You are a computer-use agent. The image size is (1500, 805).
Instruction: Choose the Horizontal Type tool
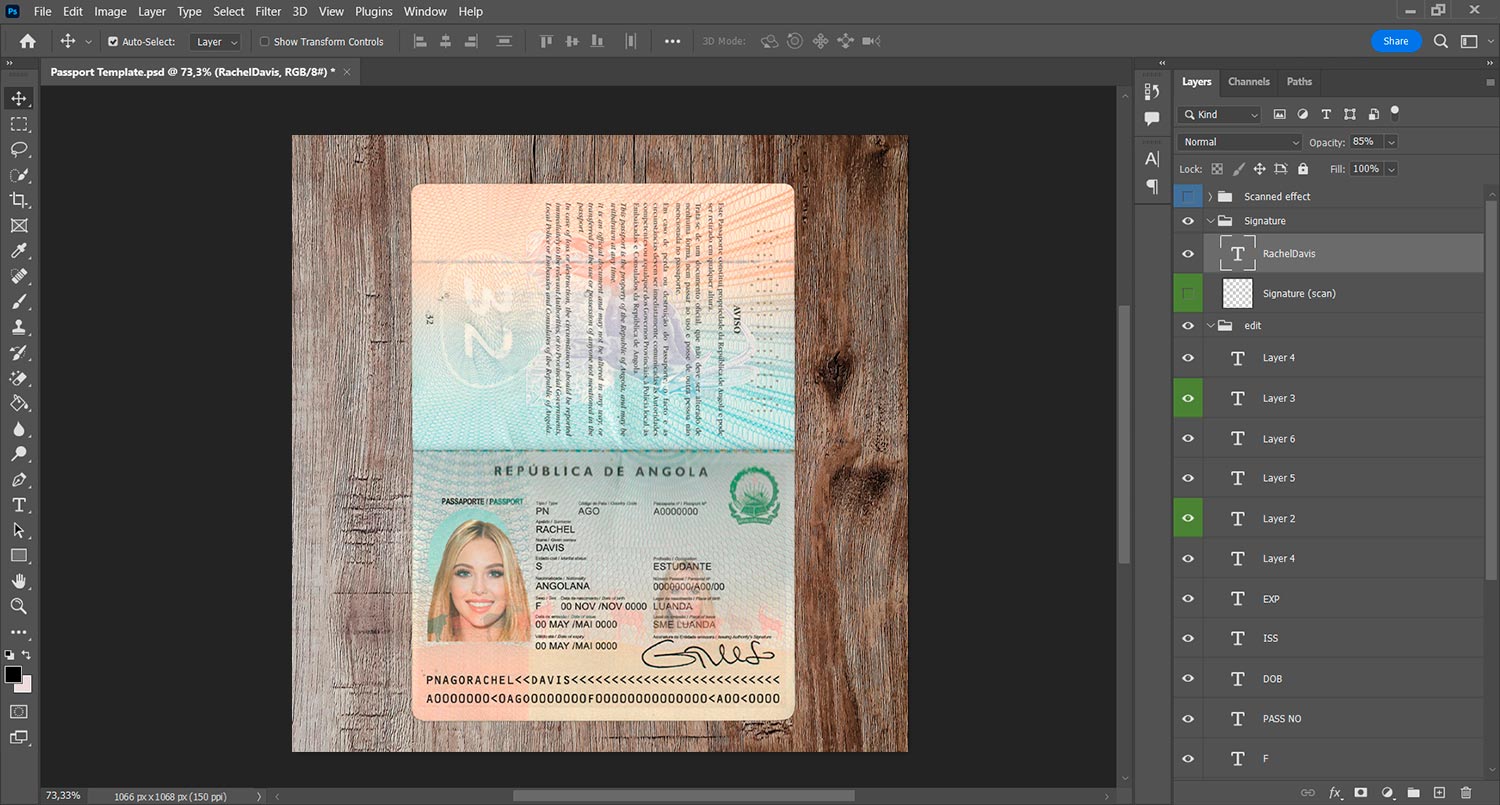pos(18,505)
